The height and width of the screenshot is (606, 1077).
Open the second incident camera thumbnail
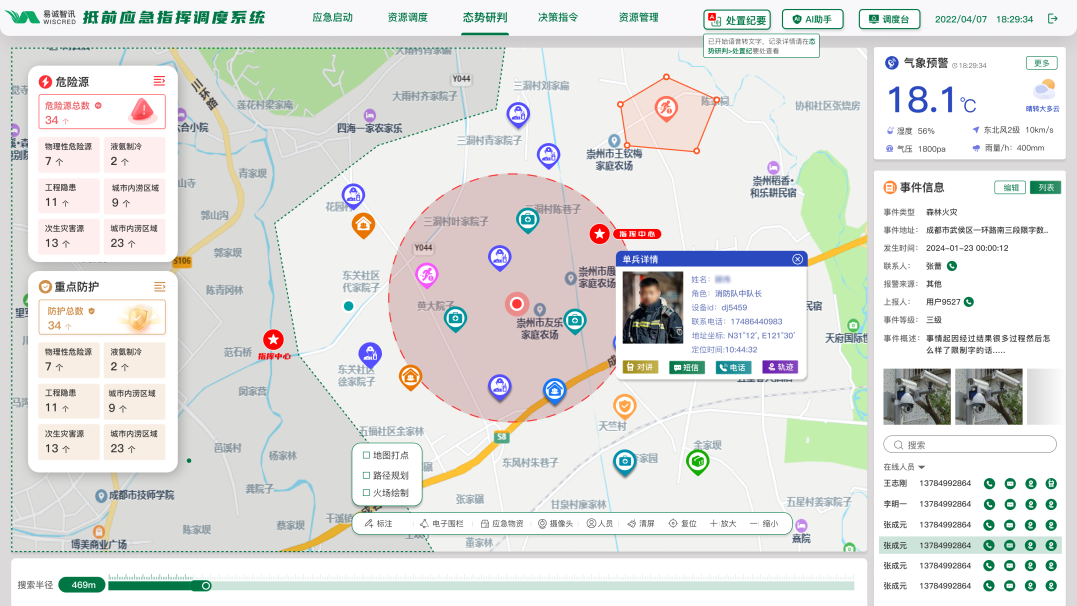[x=989, y=396]
